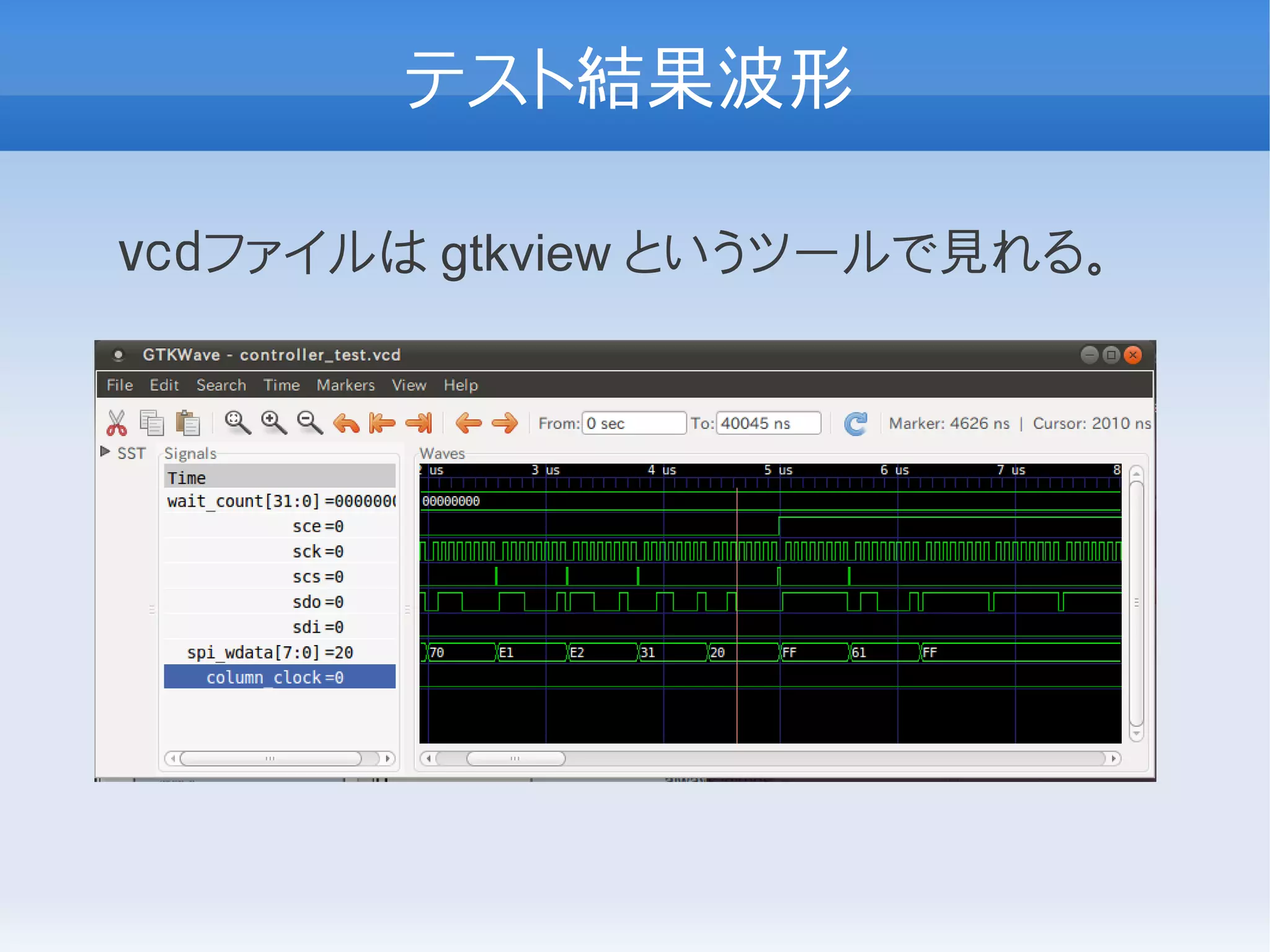Click the blue Reload waveform icon
This screenshot has height=952, width=1270.
tap(856, 424)
